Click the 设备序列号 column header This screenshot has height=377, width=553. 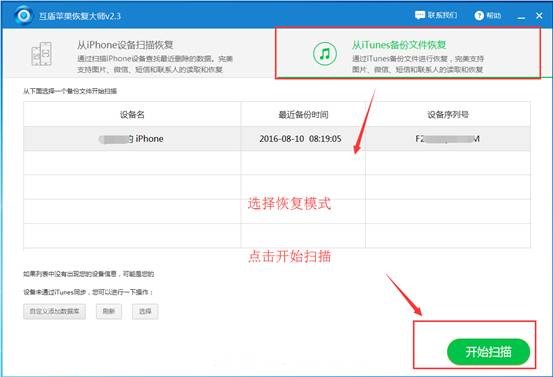coord(448,114)
